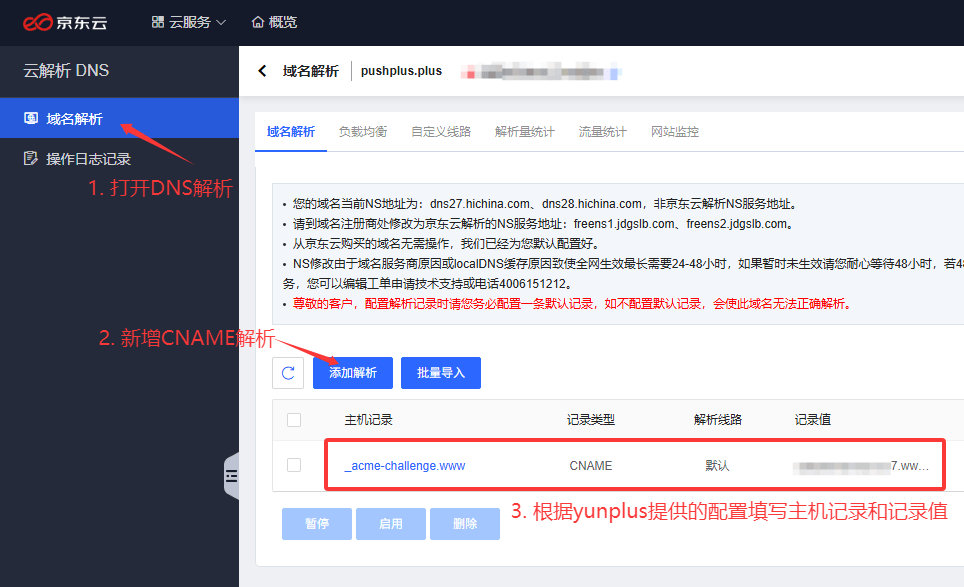Collapse the left sidebar handle
The image size is (964, 587).
click(x=231, y=474)
